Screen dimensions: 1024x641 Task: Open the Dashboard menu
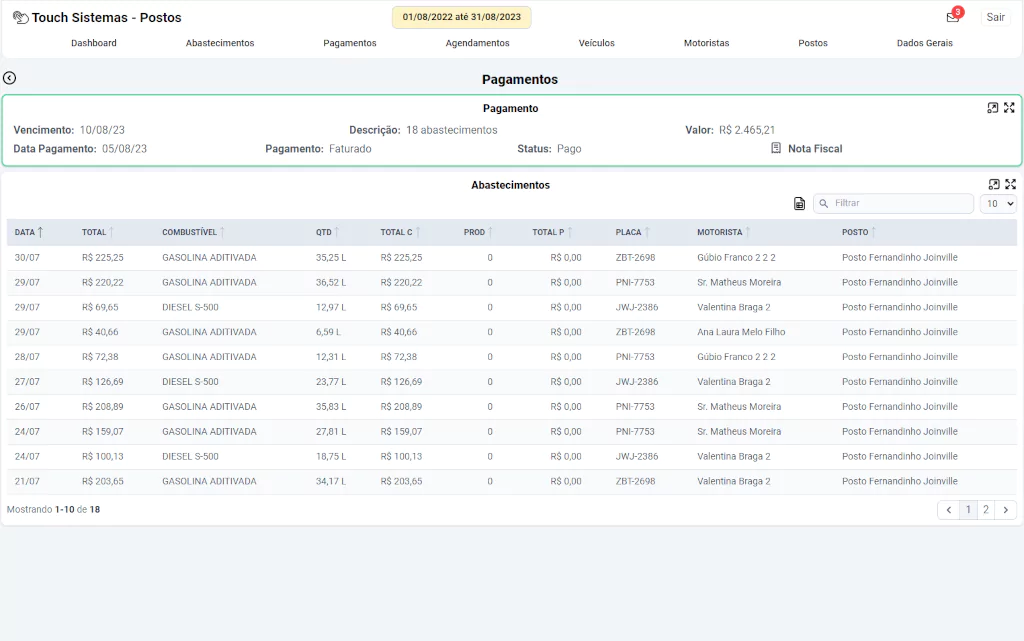pos(94,43)
